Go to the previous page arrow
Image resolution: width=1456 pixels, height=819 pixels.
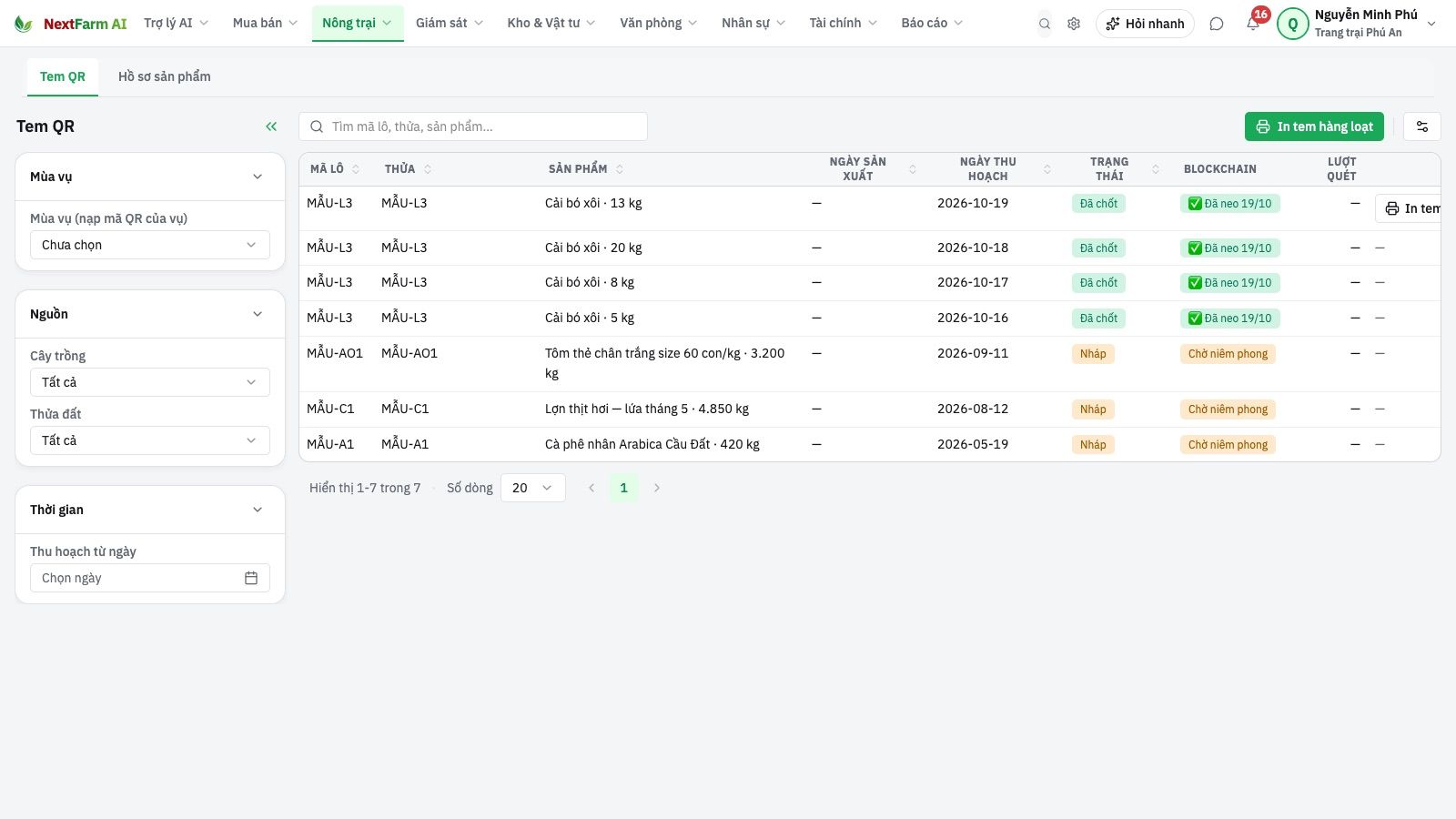click(591, 488)
